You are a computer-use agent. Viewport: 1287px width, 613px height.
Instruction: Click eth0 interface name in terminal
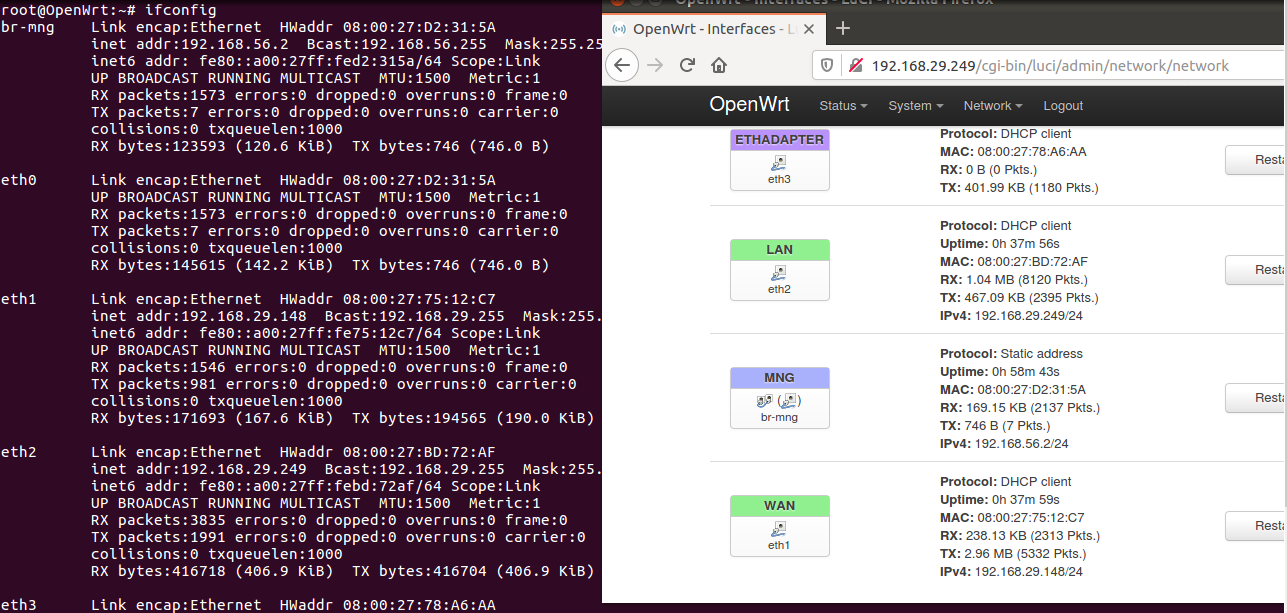[18, 180]
